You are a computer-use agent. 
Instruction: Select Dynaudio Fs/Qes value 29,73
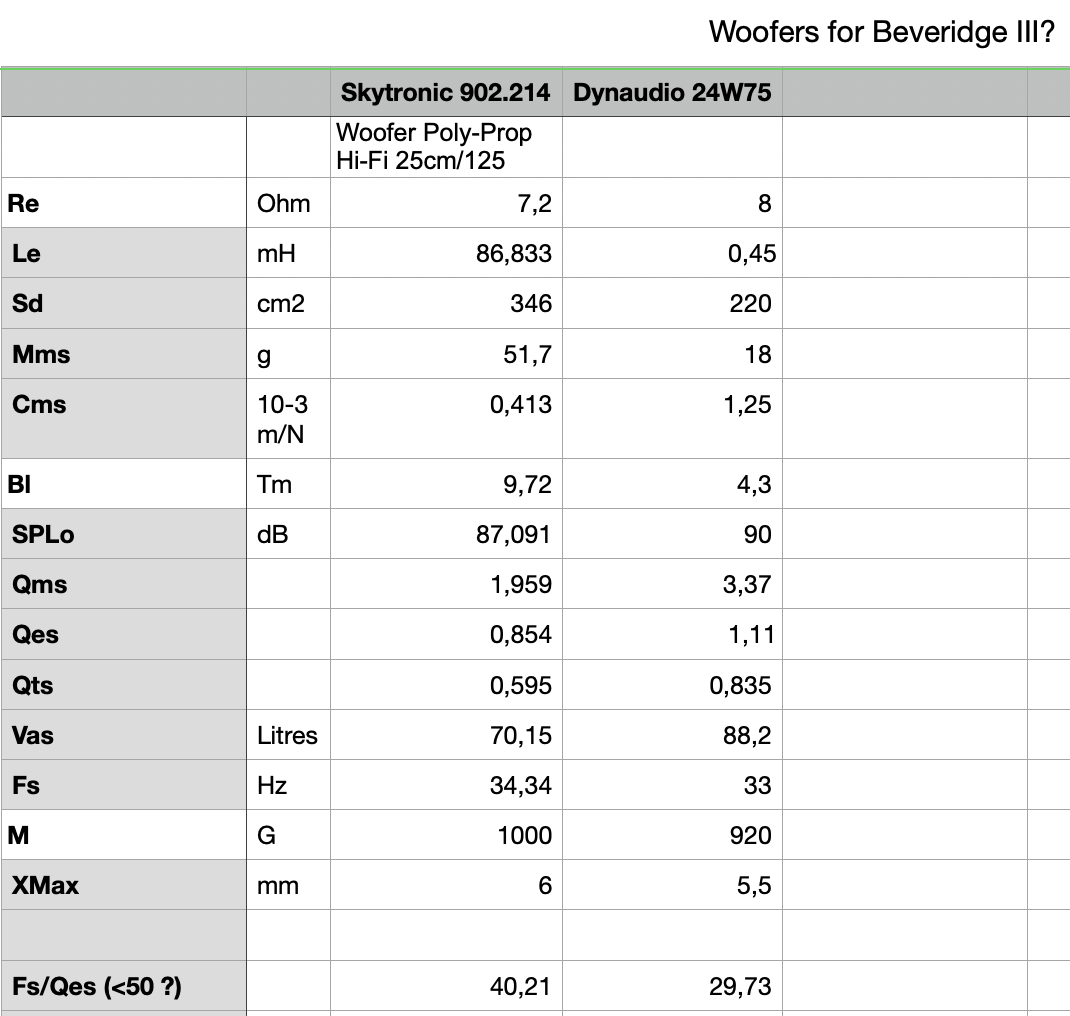click(672, 986)
